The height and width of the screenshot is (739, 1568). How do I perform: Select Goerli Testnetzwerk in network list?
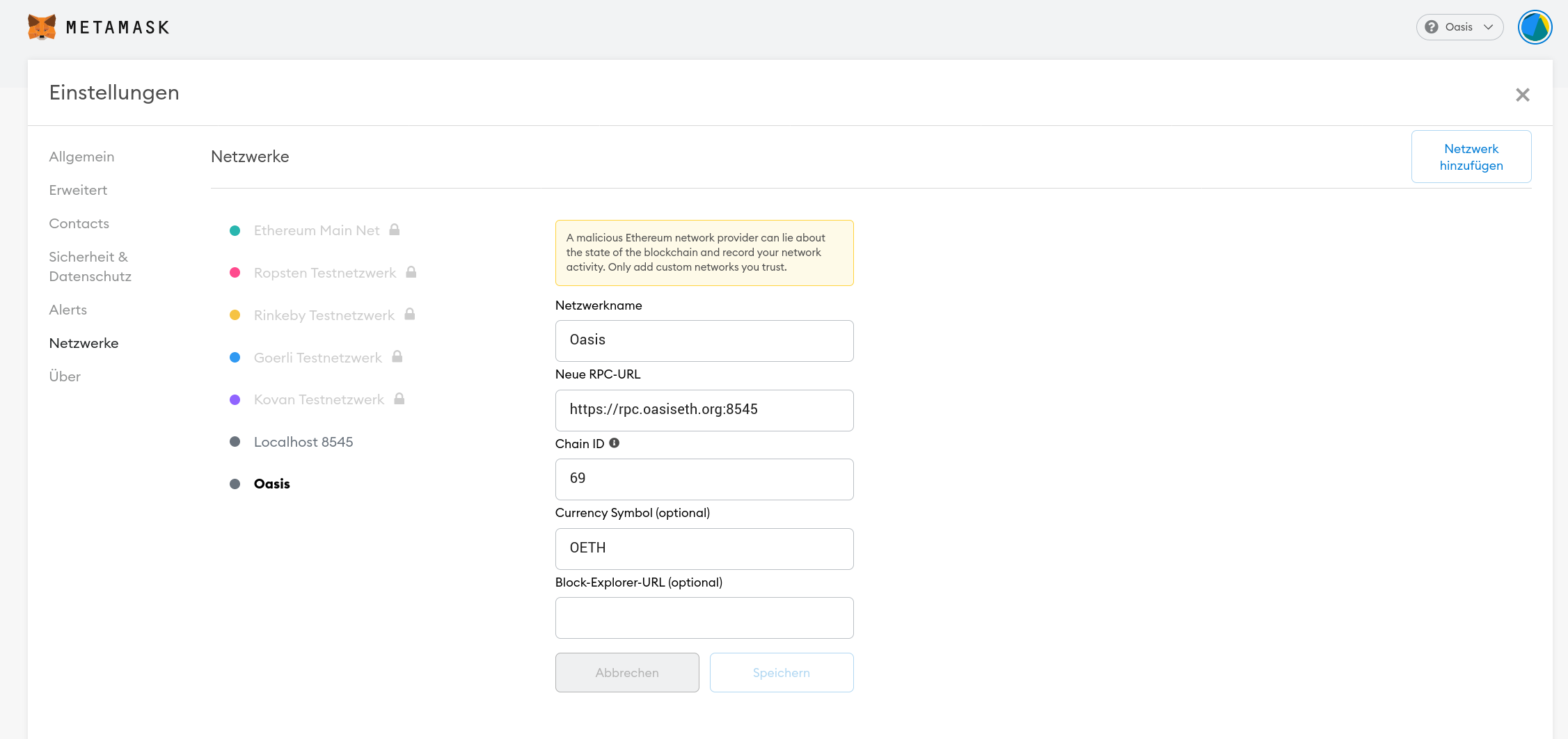coord(318,358)
